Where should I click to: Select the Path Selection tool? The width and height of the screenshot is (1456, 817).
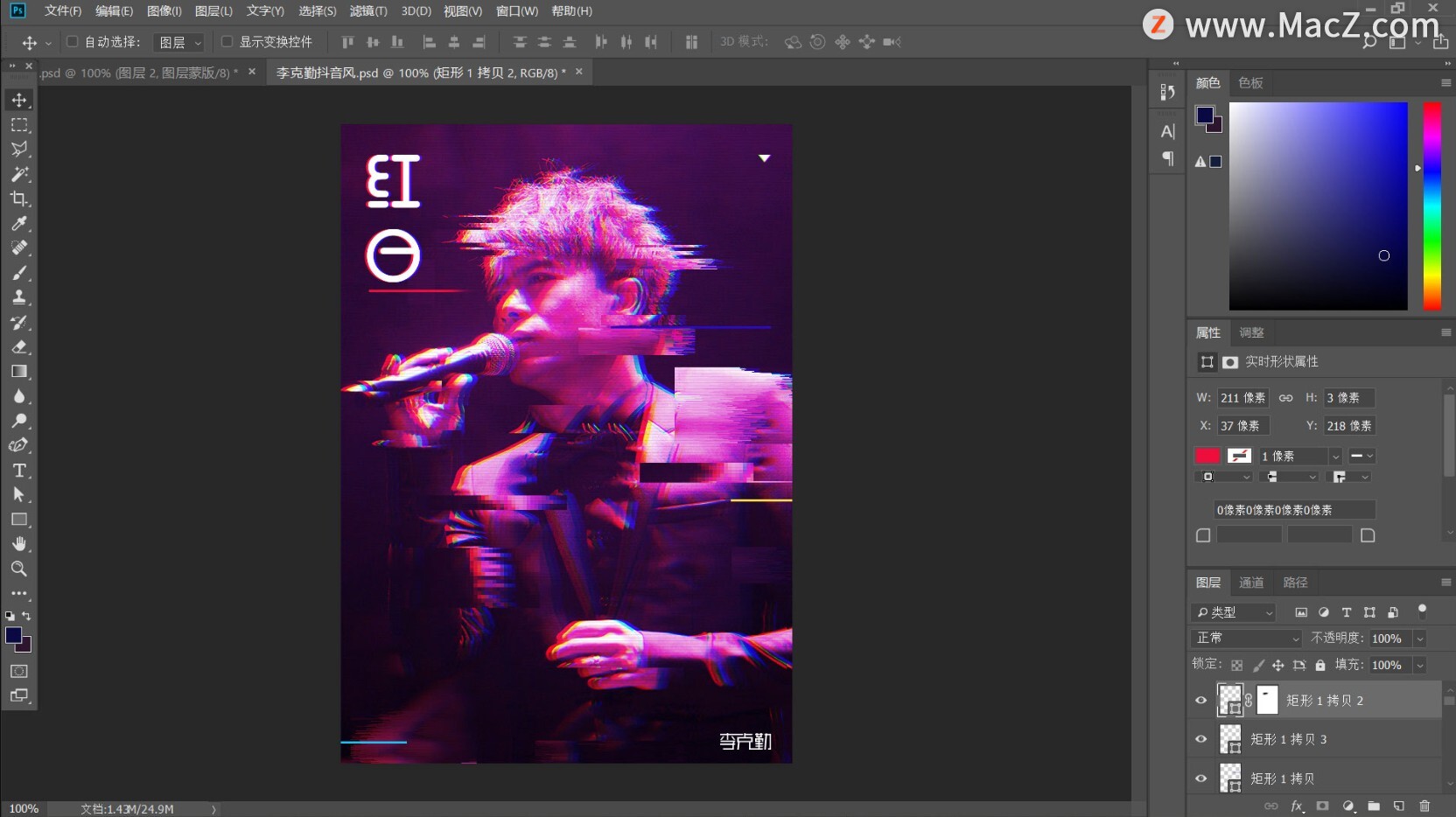pyautogui.click(x=19, y=495)
